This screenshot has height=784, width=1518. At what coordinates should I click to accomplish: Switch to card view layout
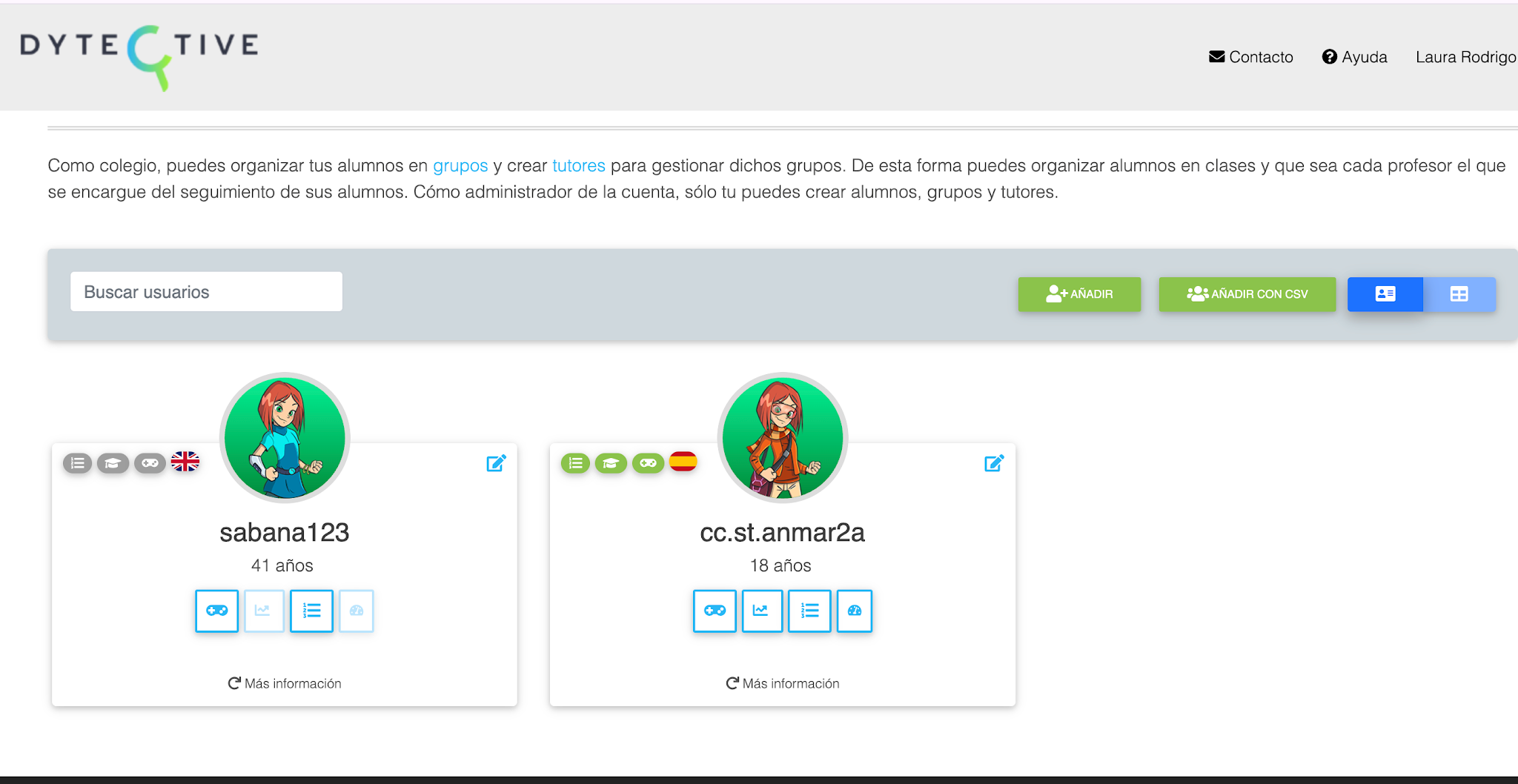pyautogui.click(x=1385, y=294)
